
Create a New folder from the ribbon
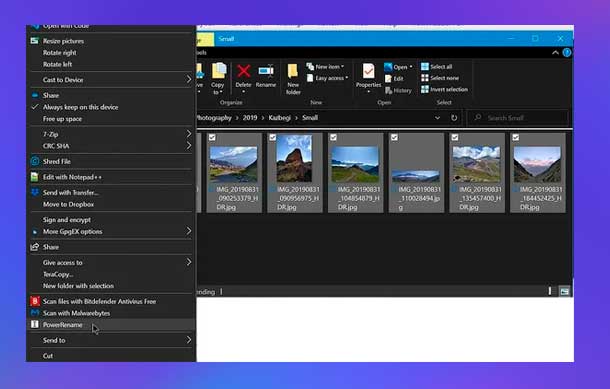(x=293, y=79)
